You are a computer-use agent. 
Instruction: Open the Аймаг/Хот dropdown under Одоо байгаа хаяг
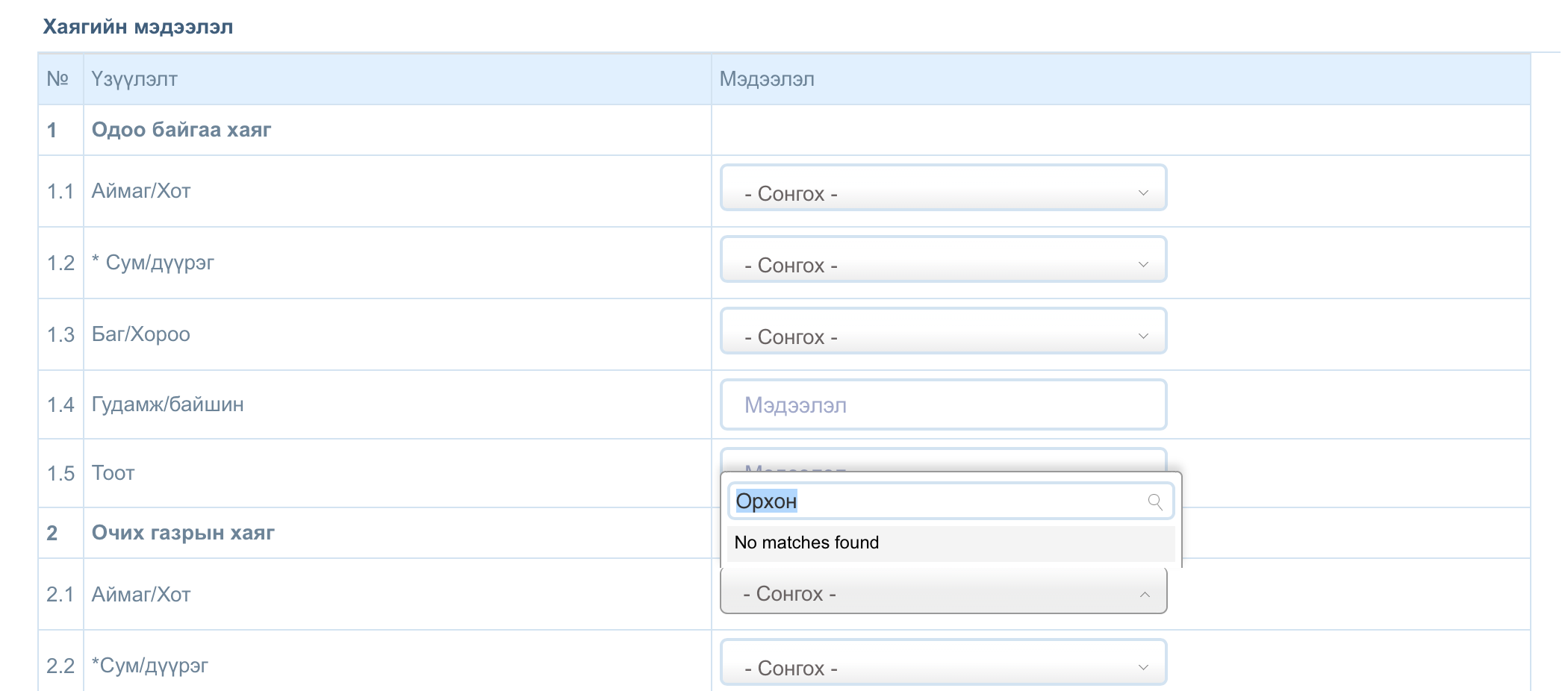pos(942,193)
